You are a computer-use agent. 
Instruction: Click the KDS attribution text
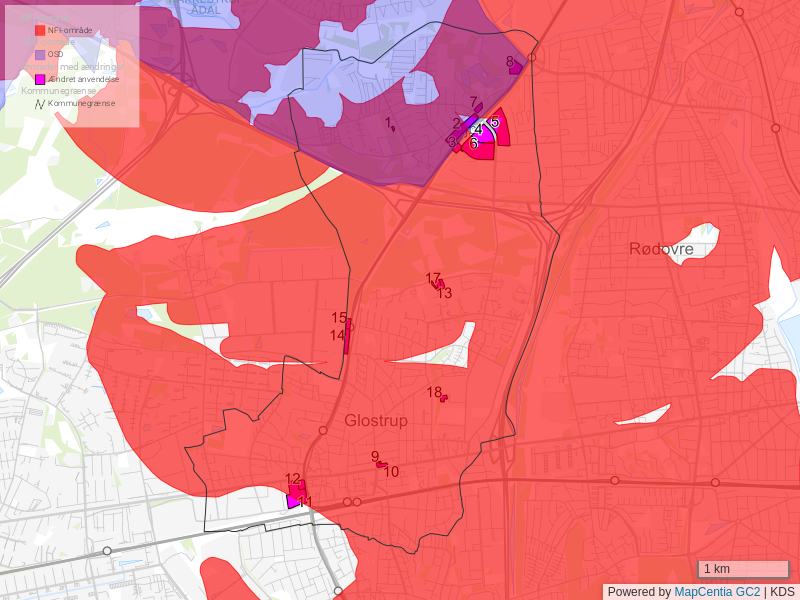click(x=783, y=591)
